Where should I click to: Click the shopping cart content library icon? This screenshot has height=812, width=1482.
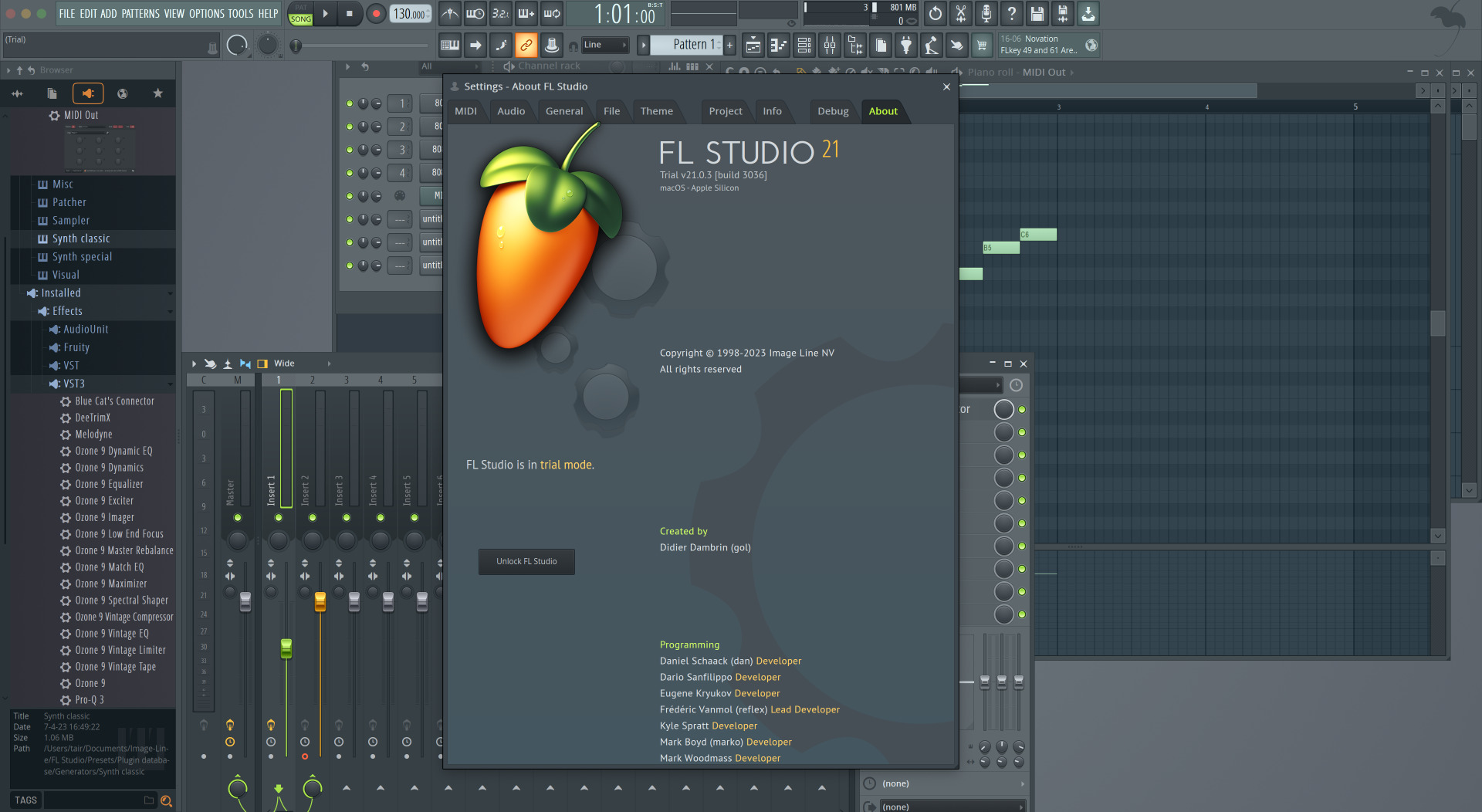point(982,46)
